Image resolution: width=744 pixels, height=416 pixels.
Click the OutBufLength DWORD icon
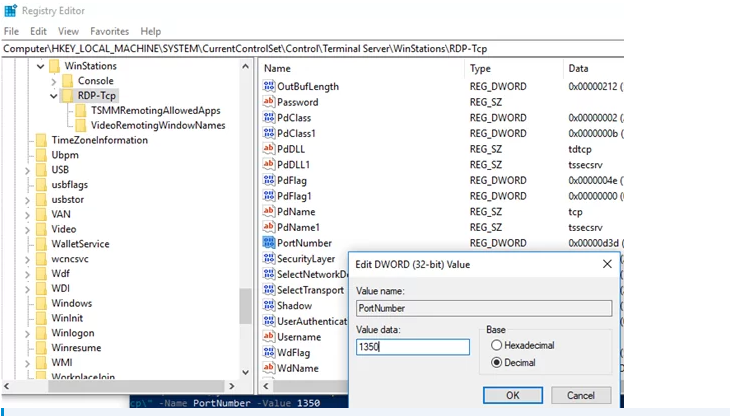[x=268, y=87]
